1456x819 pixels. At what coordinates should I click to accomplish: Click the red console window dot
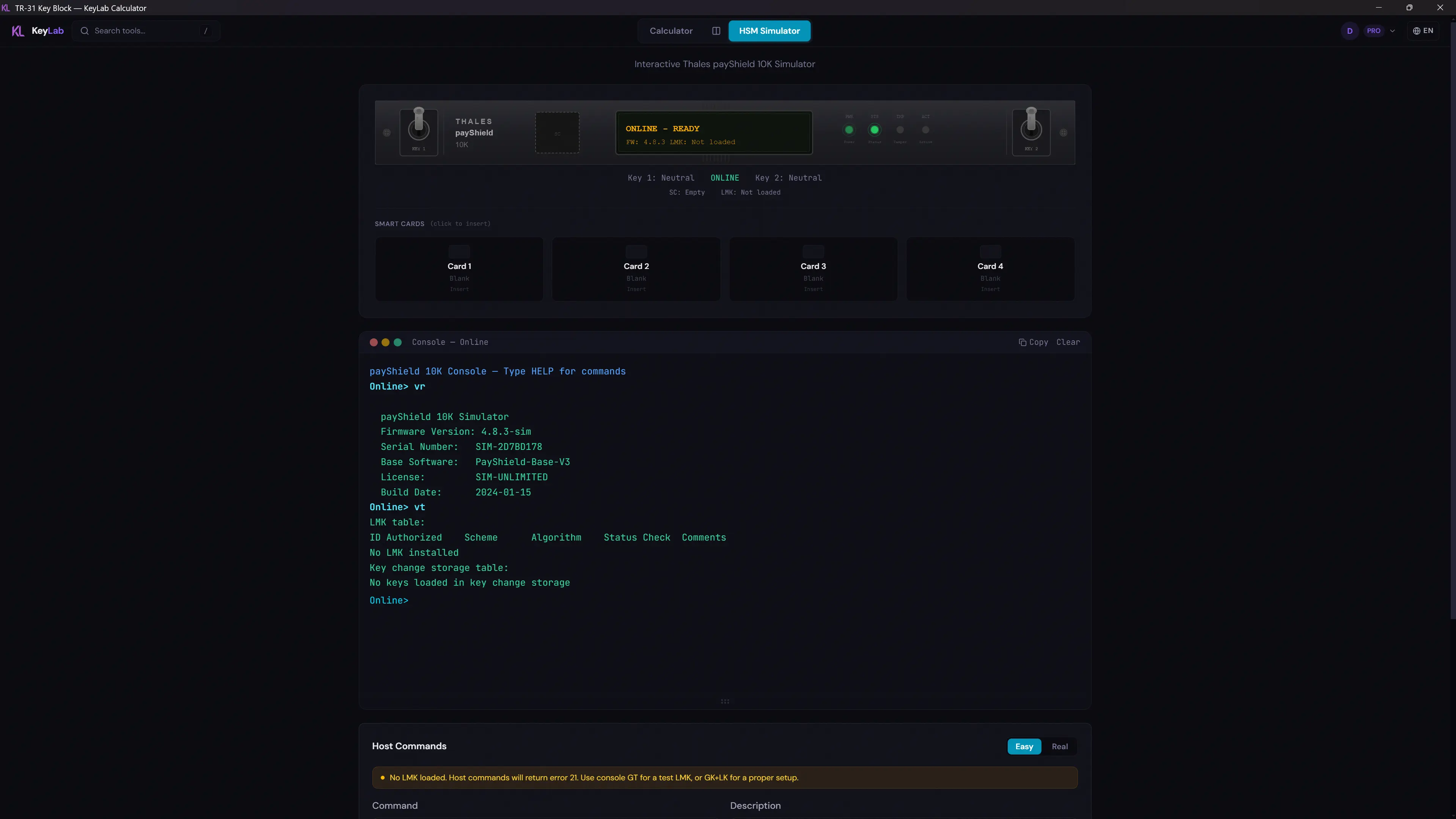[374, 342]
